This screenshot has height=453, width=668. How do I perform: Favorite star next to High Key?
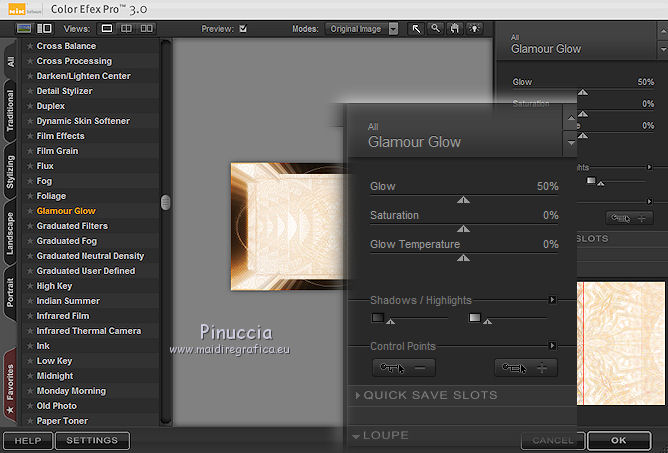[30, 286]
